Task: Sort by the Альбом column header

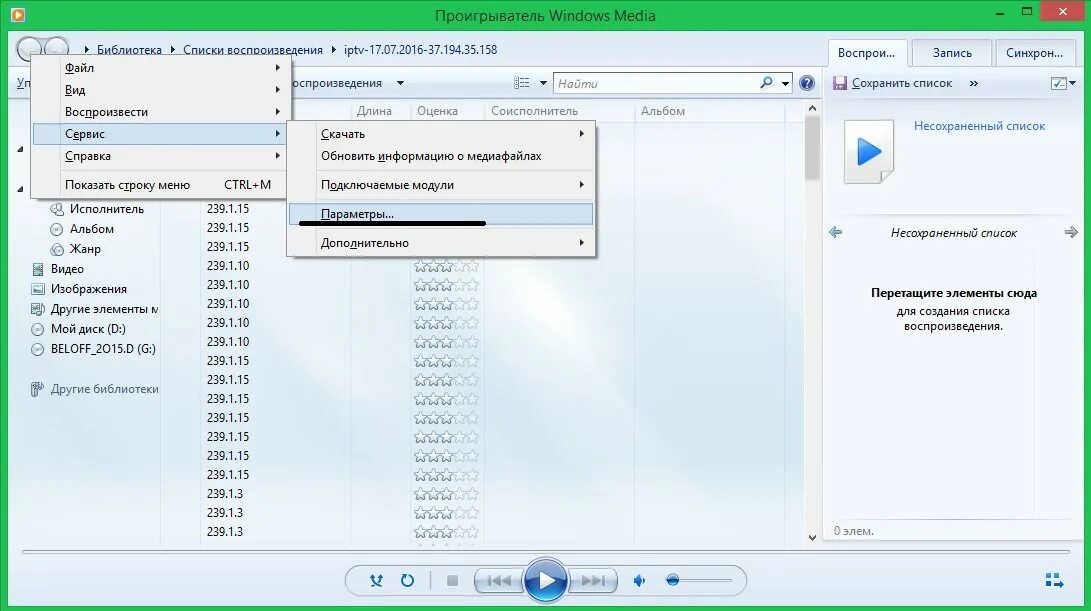Action: coord(663,111)
